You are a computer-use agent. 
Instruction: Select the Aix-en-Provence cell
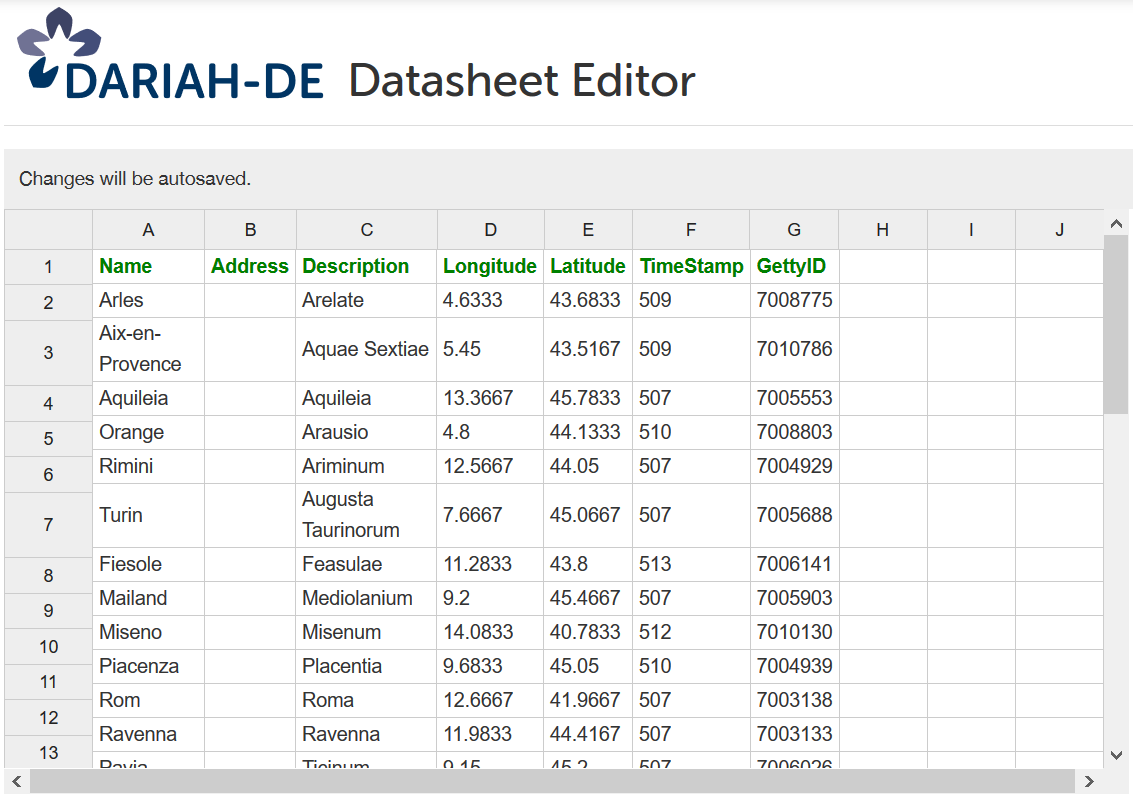[148, 350]
